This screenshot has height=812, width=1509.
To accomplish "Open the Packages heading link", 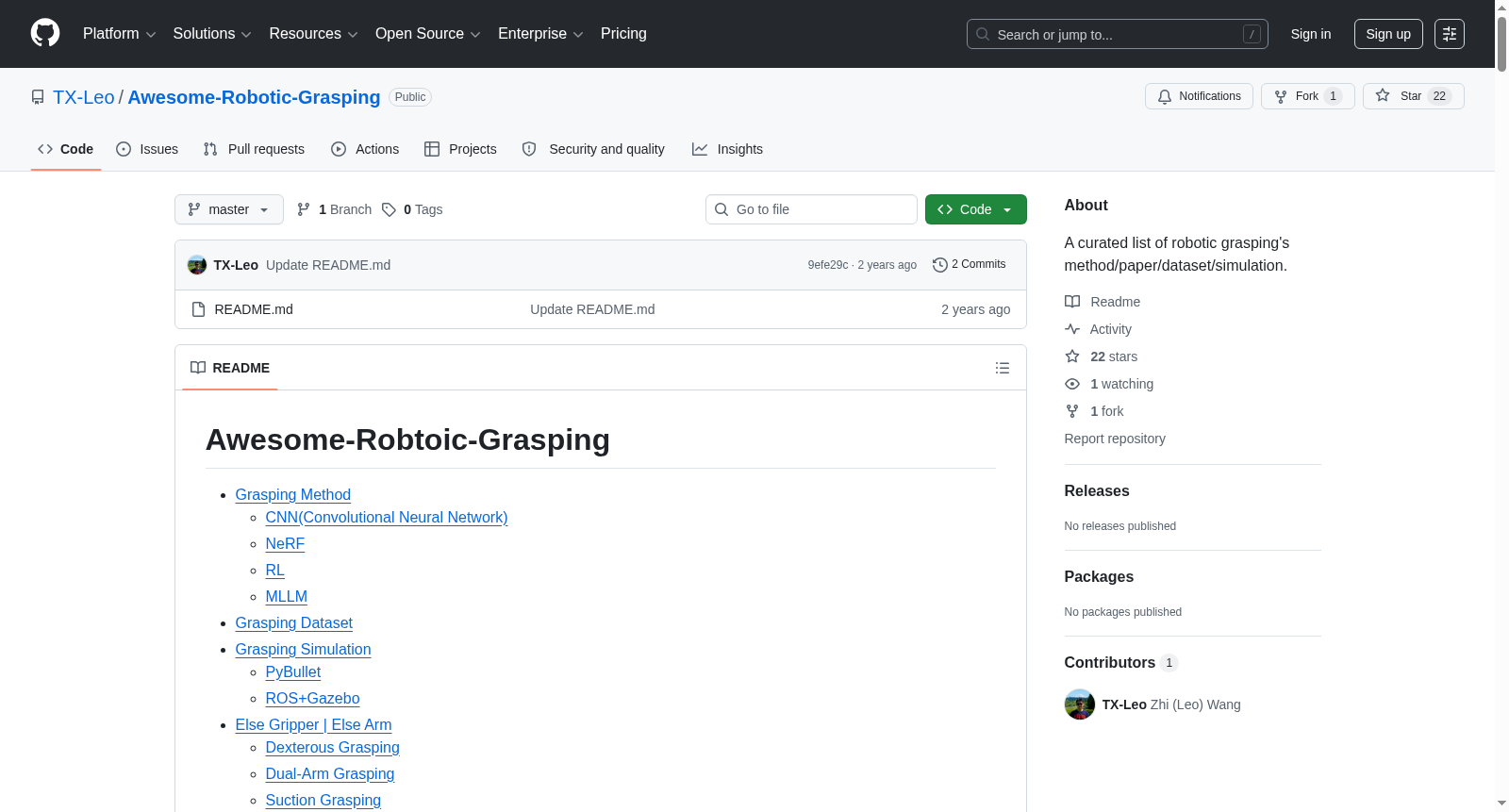I will pyautogui.click(x=1099, y=576).
